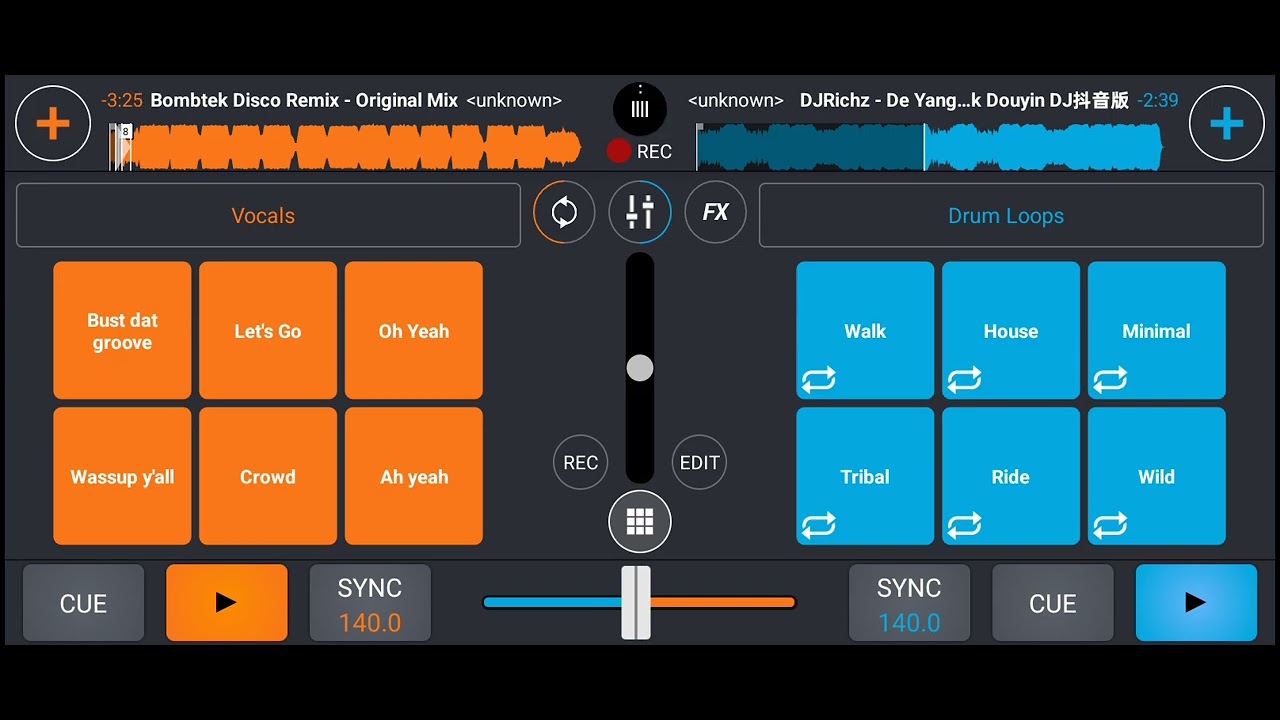The height and width of the screenshot is (720, 1280).
Task: Trigger the Let's Go vocal pad
Action: pos(268,331)
